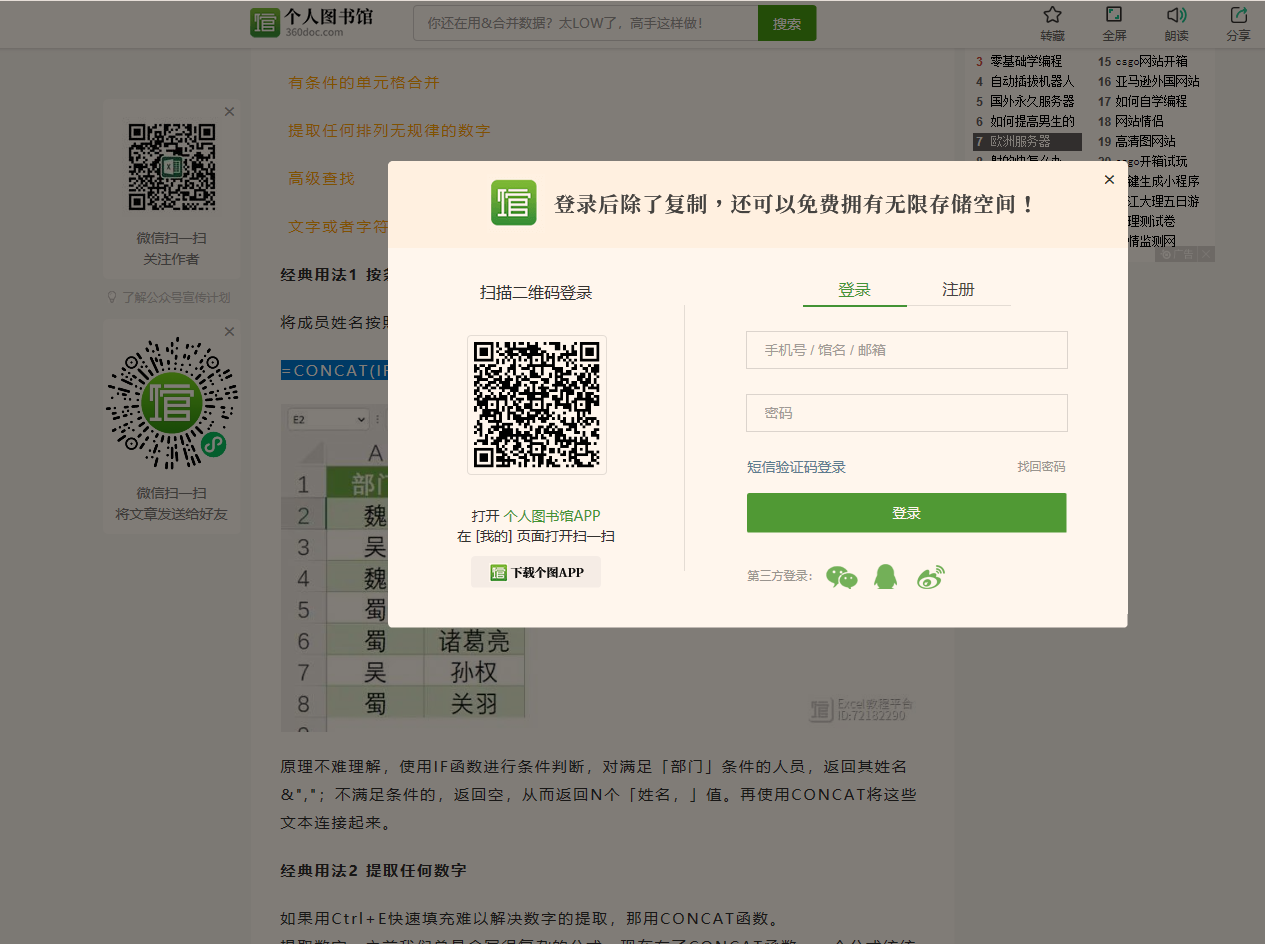Open ad link 零基础学编程

[1026, 61]
